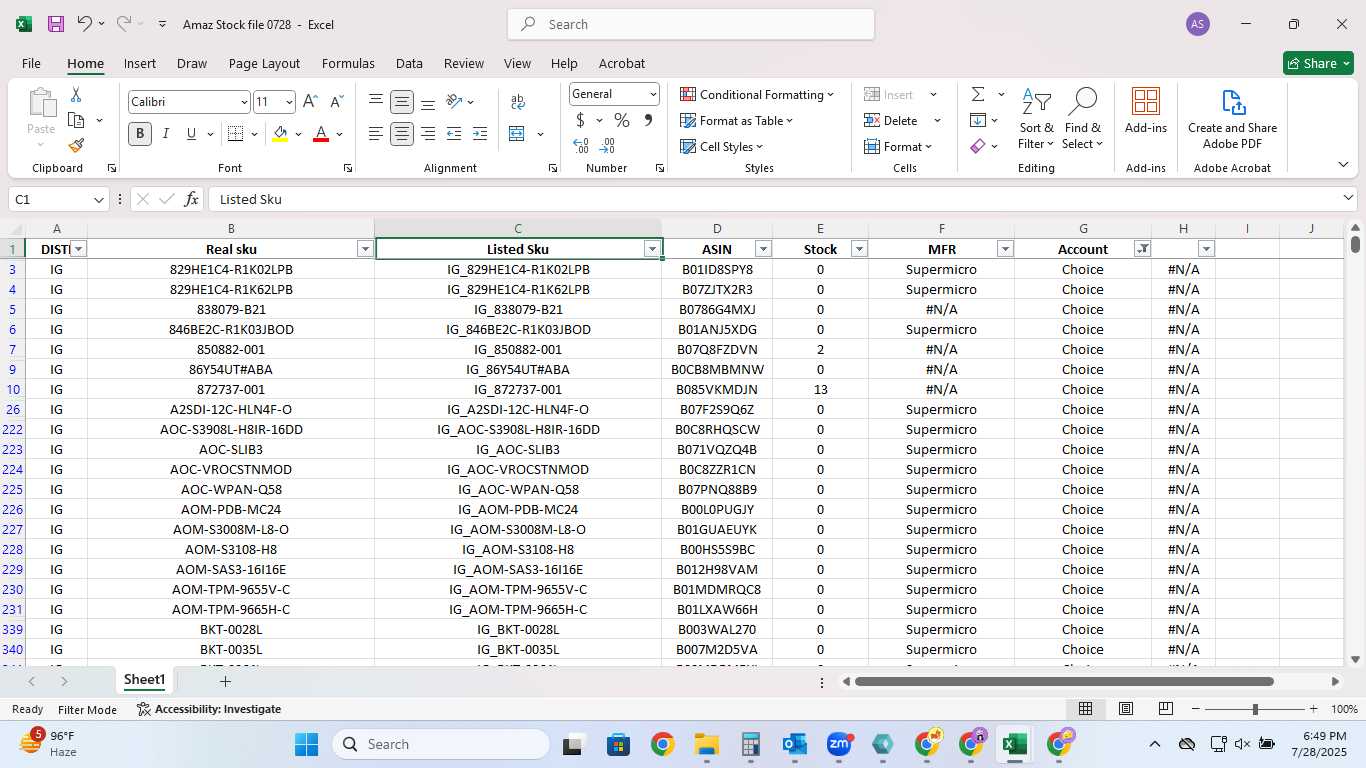This screenshot has width=1366, height=768.
Task: Click the Percent Style icon
Action: tap(622, 120)
